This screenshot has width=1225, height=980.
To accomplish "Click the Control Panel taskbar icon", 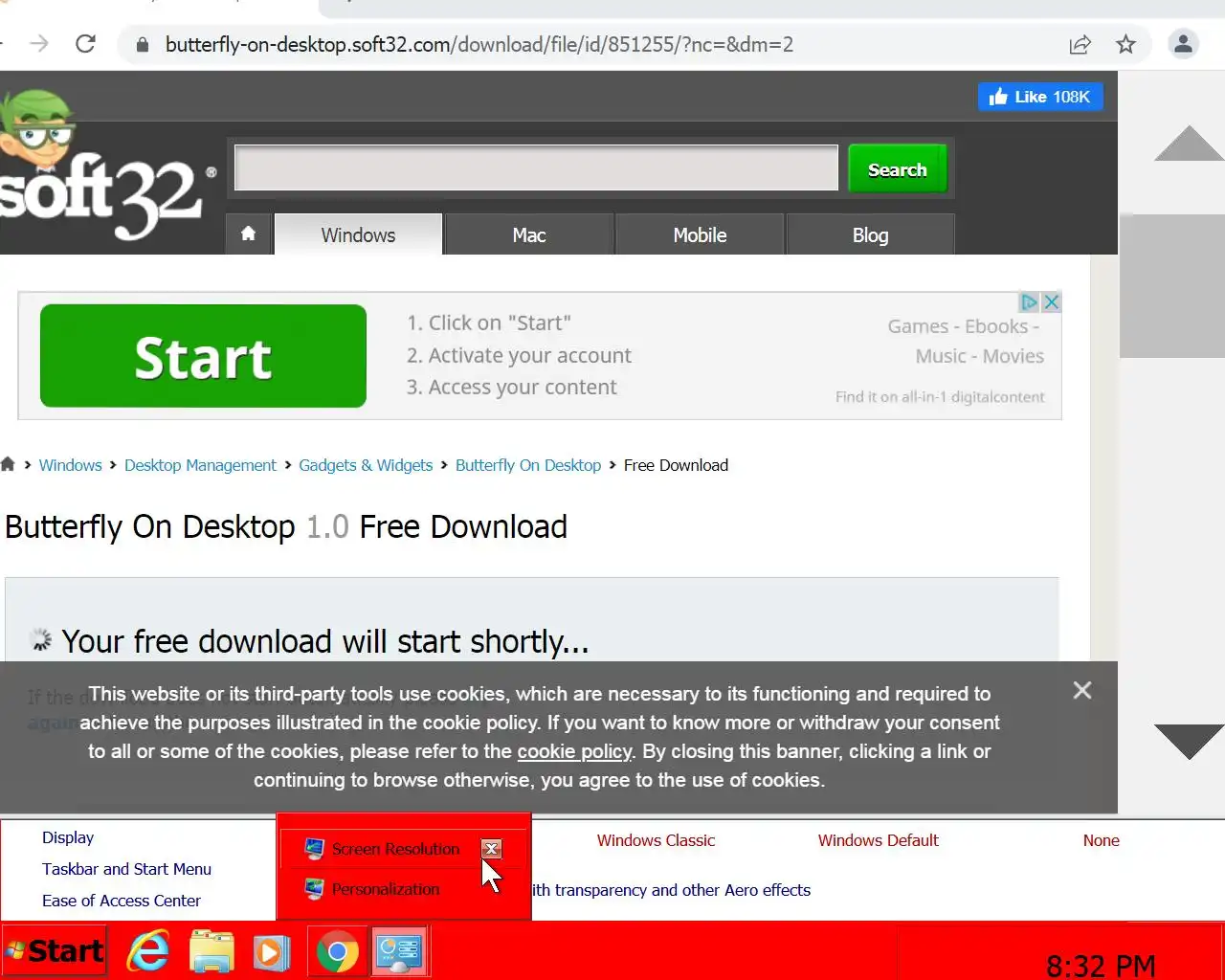I will [x=399, y=951].
